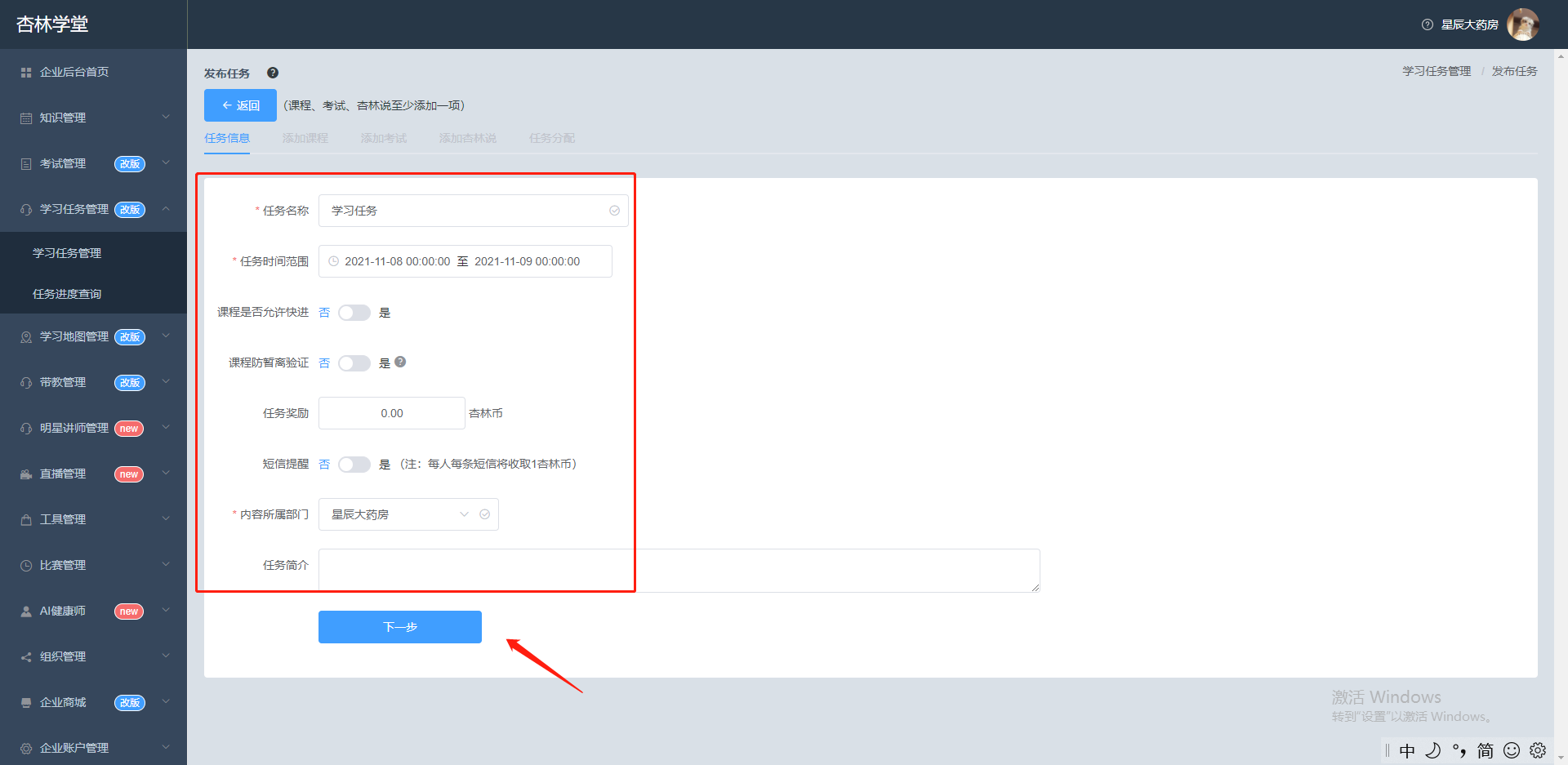Click the clock icon in date range field
This screenshot has width=1568, height=765.
[333, 261]
